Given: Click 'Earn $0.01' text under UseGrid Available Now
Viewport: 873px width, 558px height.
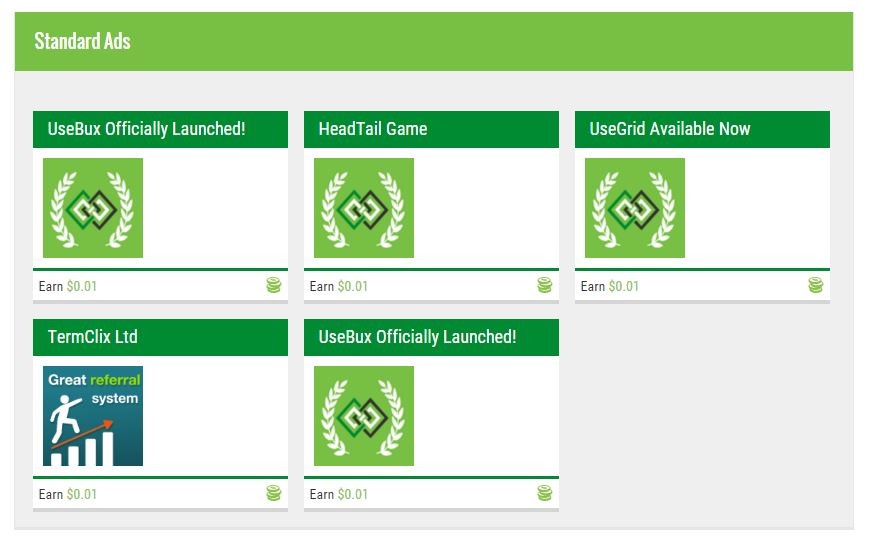Looking at the screenshot, I should point(610,286).
